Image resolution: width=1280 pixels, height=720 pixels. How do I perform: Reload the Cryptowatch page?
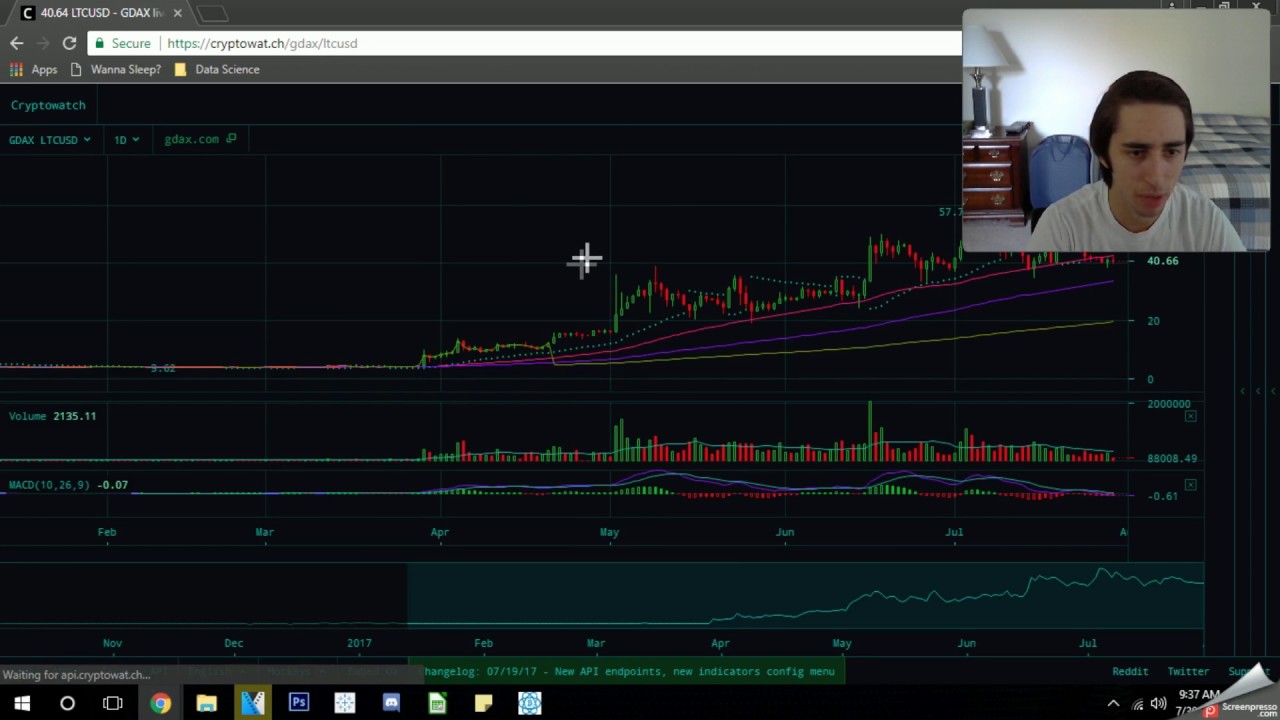coord(69,43)
